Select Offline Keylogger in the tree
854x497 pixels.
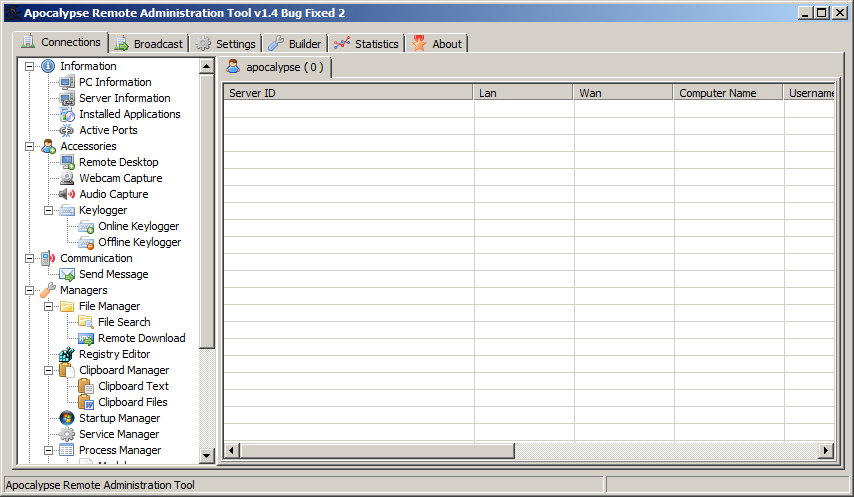click(139, 242)
